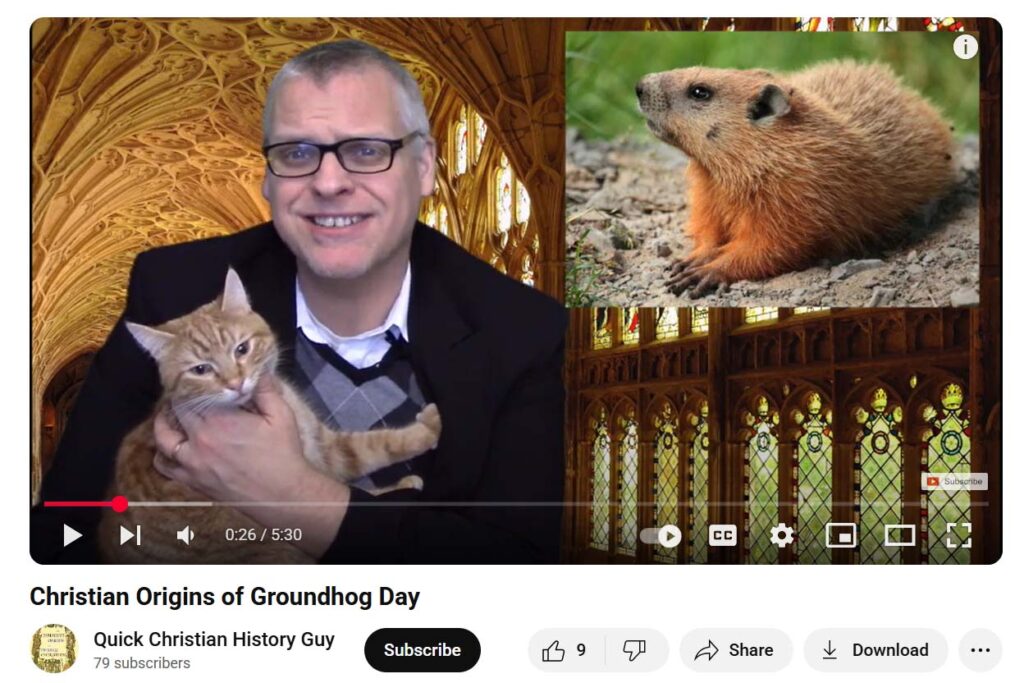Dislike the video
The width and height of the screenshot is (1024, 683).
point(635,650)
